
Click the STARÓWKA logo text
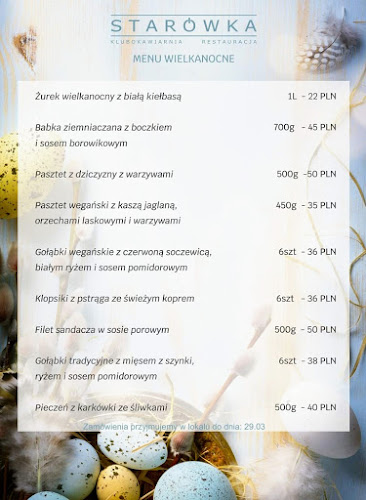184,26
